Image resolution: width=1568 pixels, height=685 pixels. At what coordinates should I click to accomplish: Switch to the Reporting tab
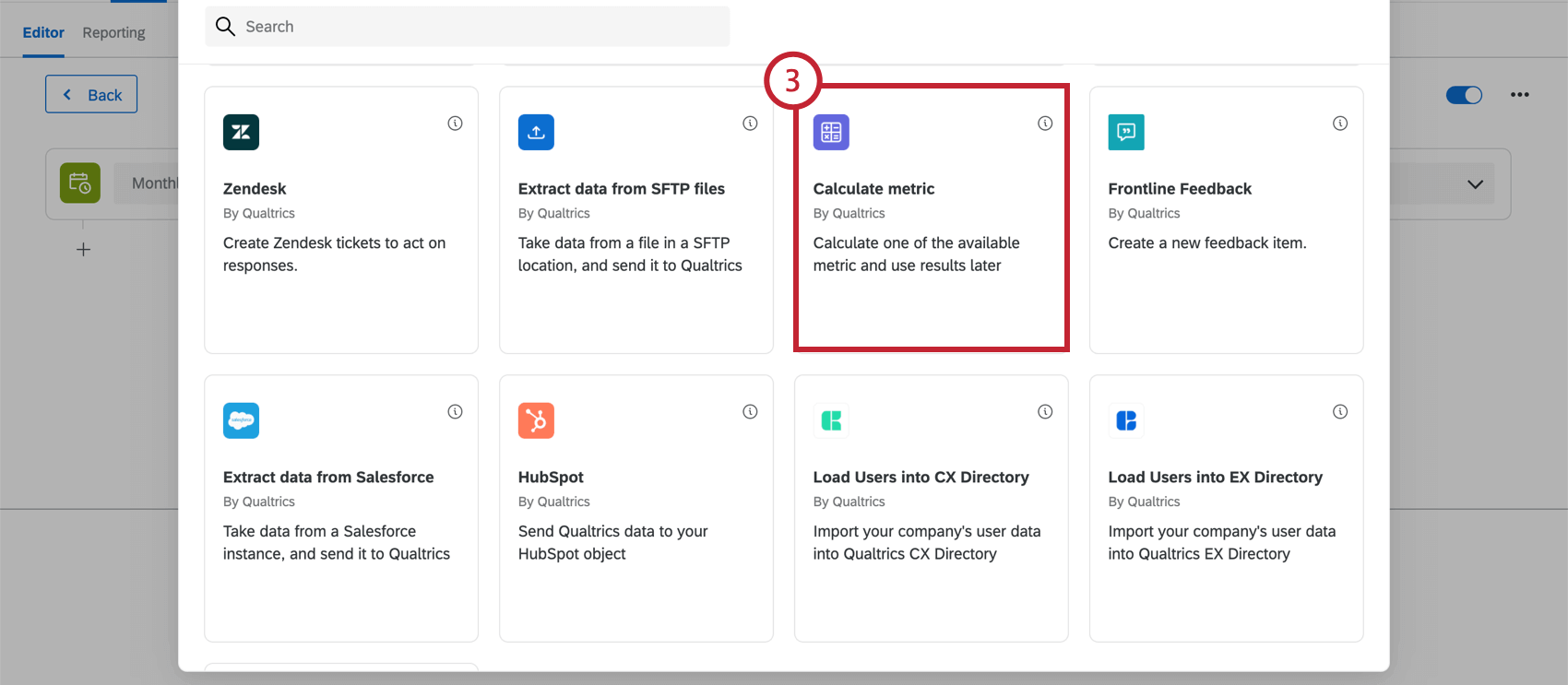pos(113,32)
